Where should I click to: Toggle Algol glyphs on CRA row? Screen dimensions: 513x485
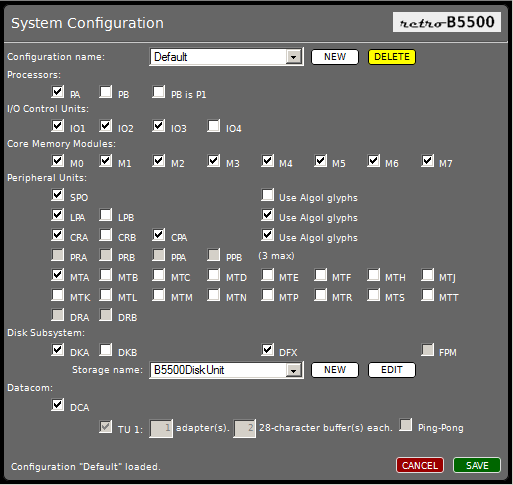pos(268,235)
